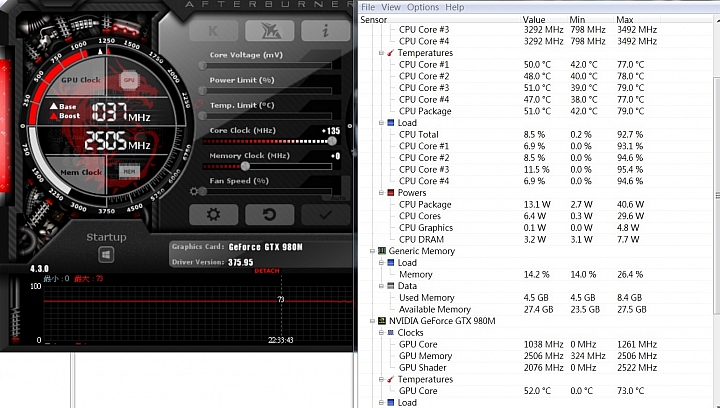Click the thermometer icon beside GPU Temperatures
The height and width of the screenshot is (408, 720).
coord(391,379)
